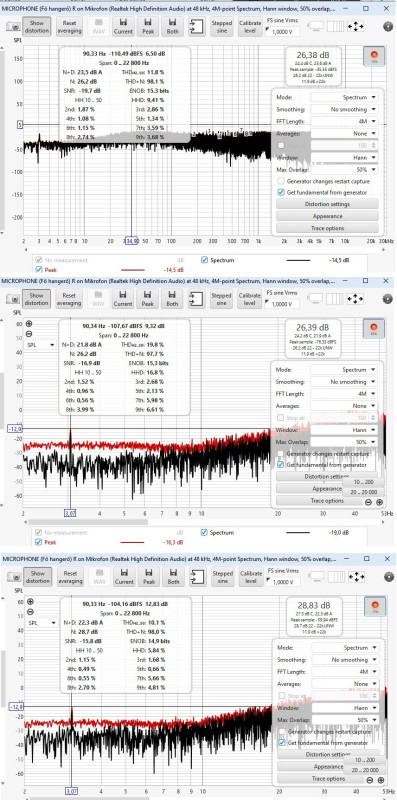Toggle 'Generator changes restart capture' in the 26,38 dB window
The image size is (397, 800).
tap(281, 181)
